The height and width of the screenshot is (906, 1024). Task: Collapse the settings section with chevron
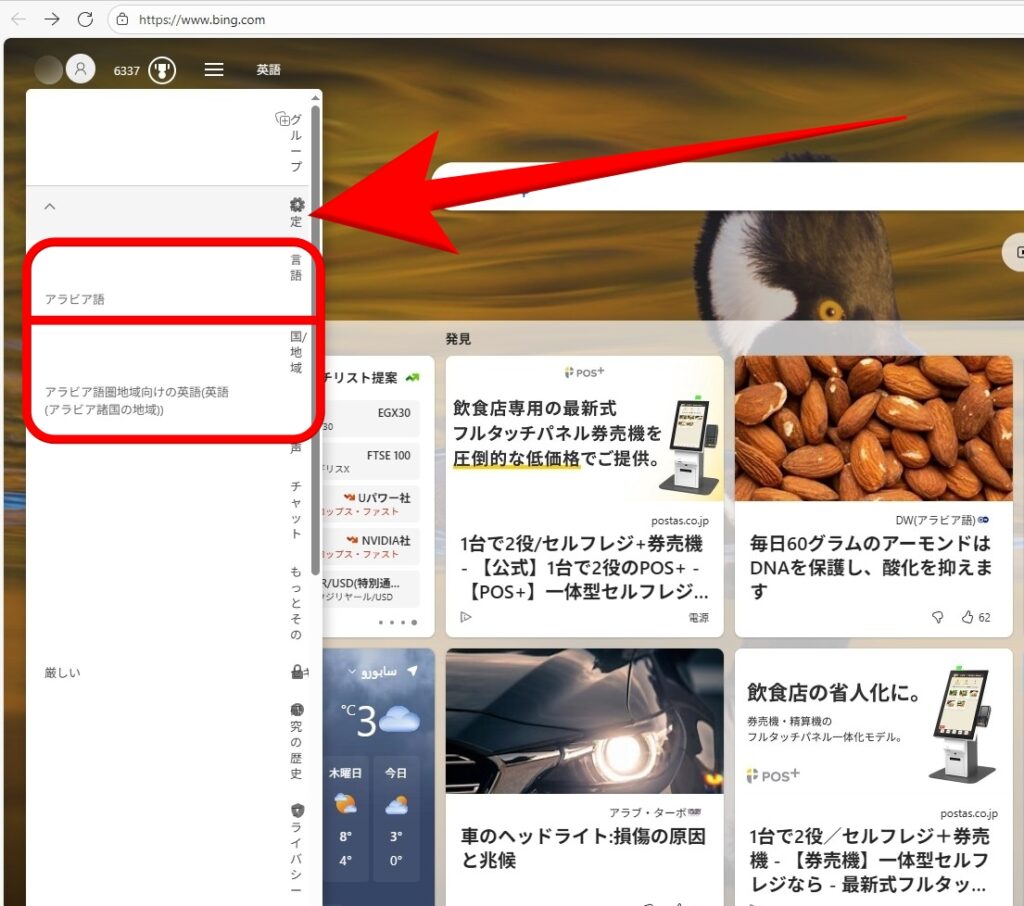[x=50, y=206]
